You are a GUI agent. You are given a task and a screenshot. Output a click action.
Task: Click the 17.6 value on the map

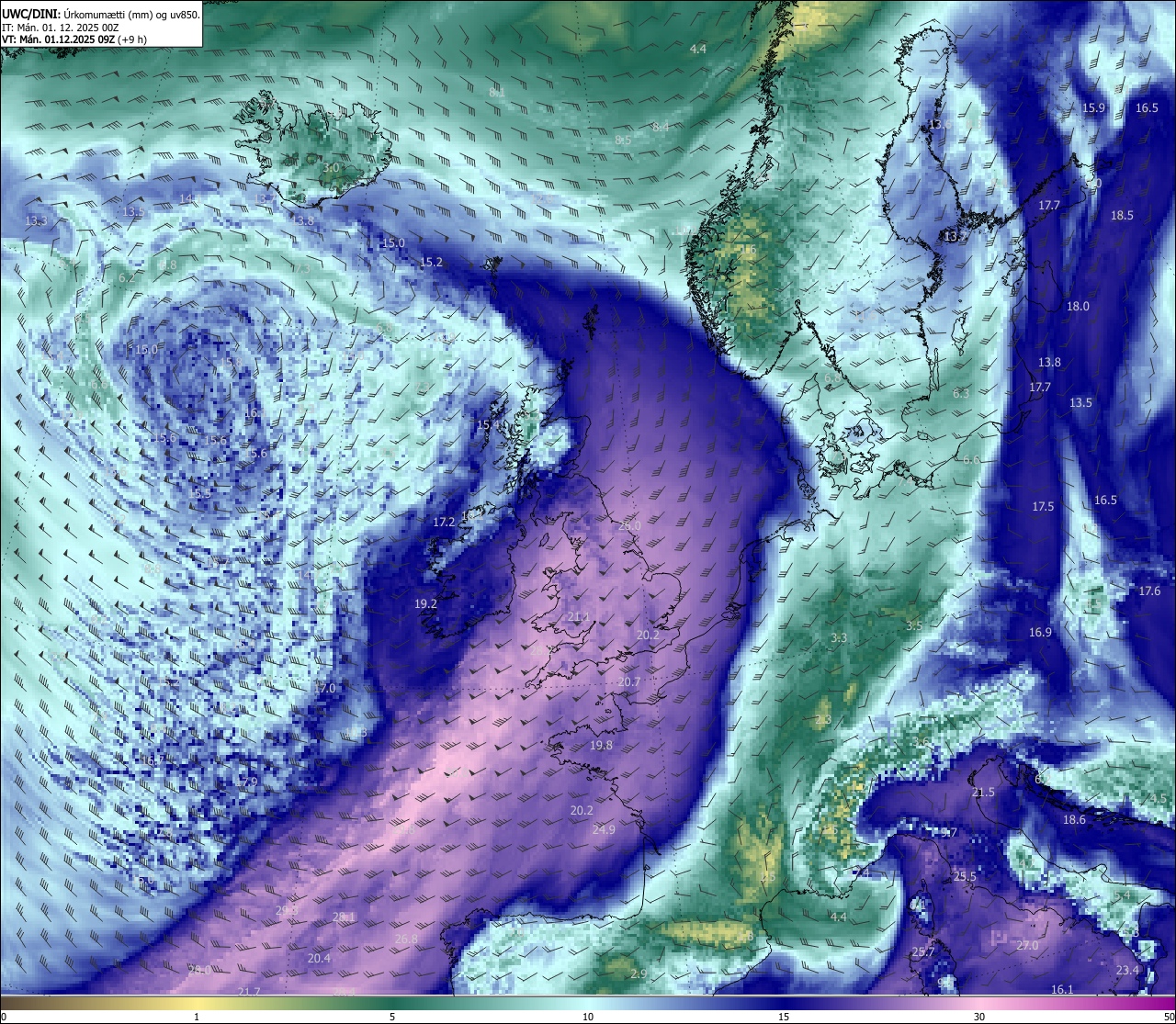point(1149,591)
